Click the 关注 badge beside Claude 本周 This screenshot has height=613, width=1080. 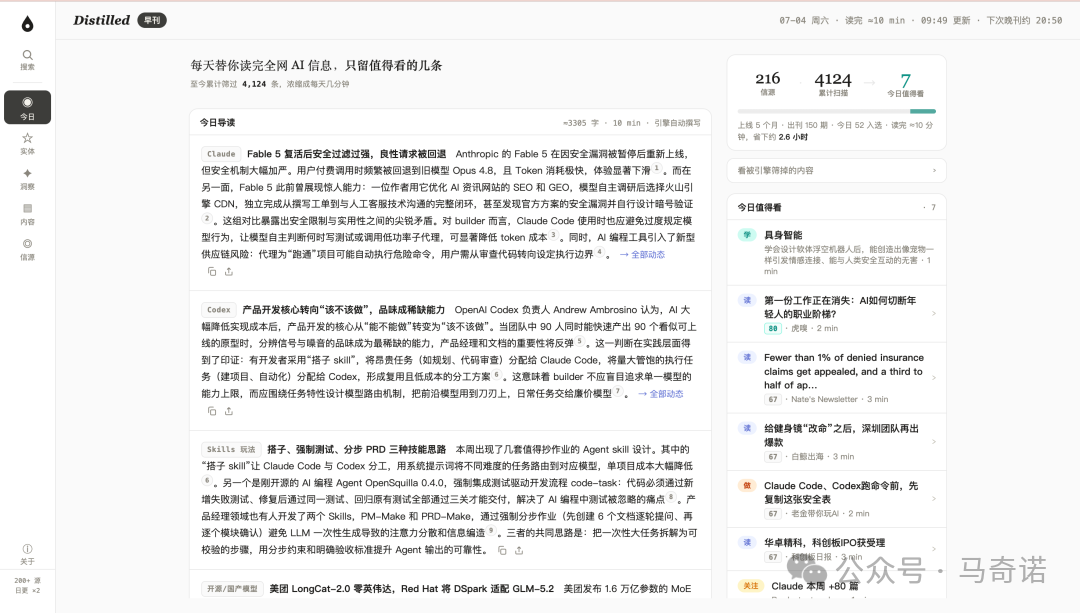click(751, 586)
